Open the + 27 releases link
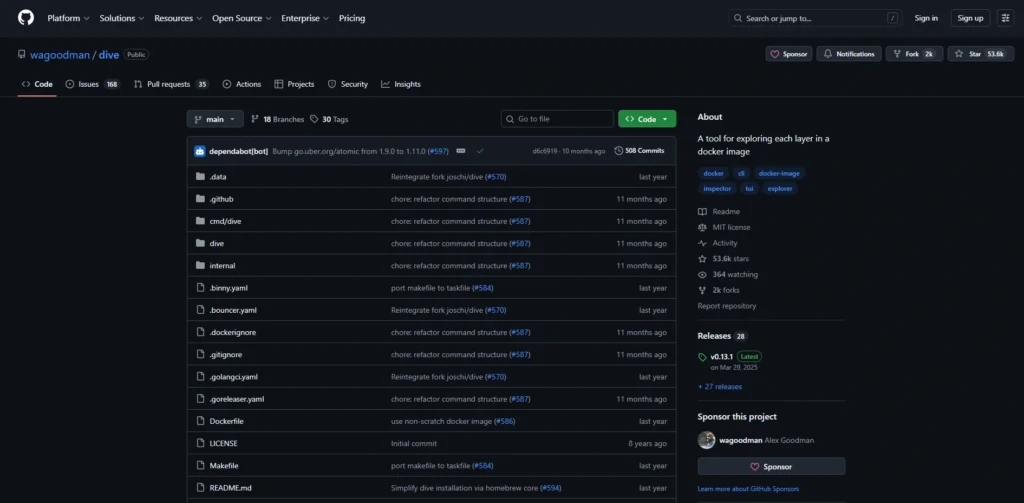 (x=720, y=387)
